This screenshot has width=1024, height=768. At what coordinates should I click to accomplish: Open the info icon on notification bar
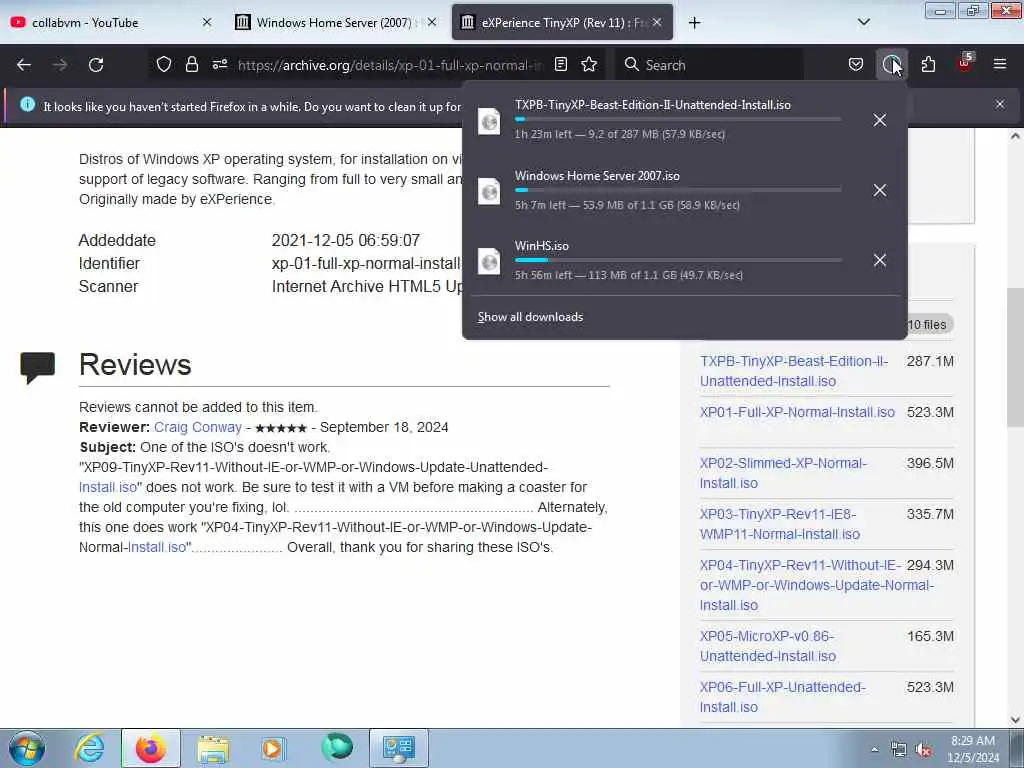[x=27, y=104]
